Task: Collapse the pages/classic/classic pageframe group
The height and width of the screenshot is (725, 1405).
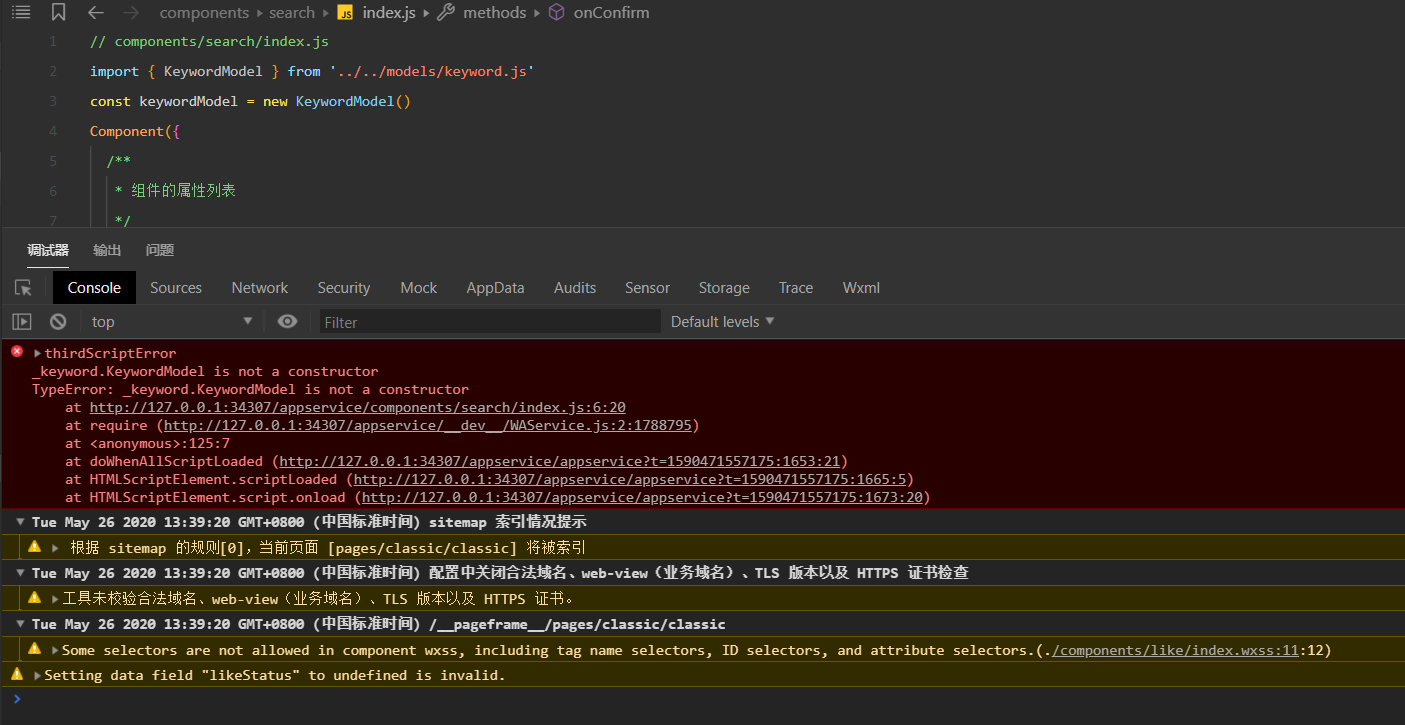Action: coord(20,624)
